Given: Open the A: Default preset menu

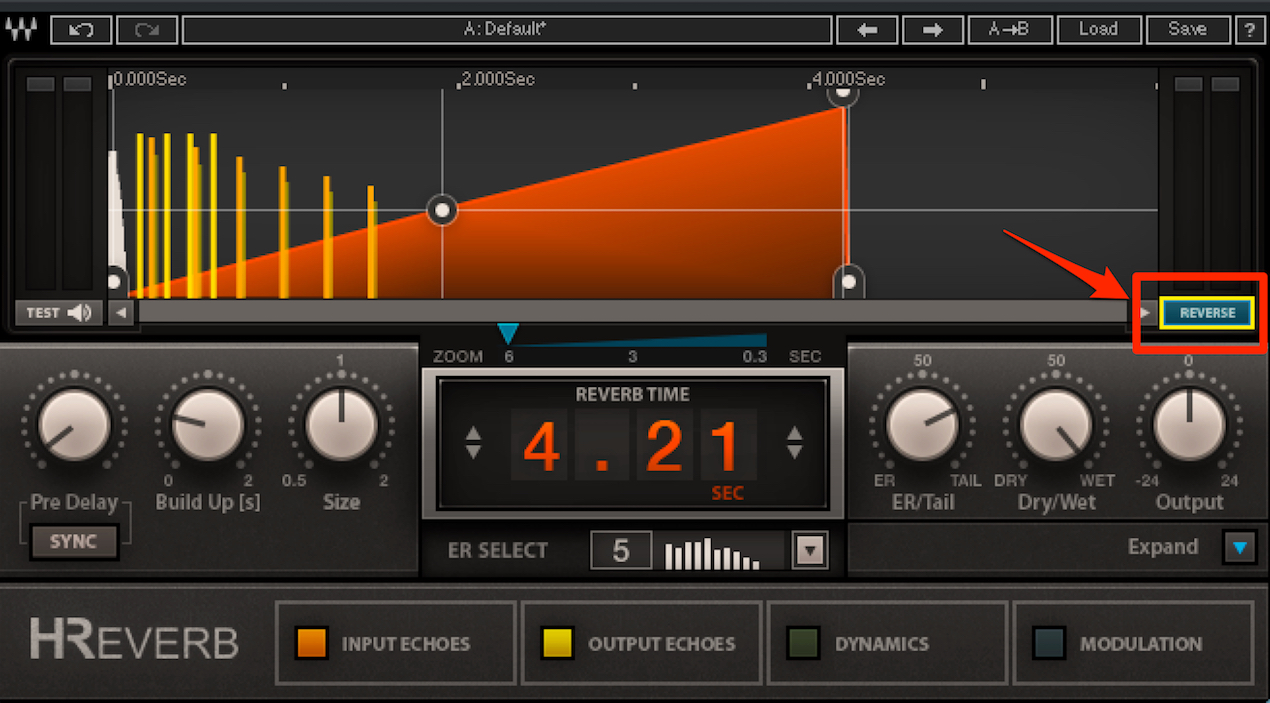Looking at the screenshot, I should click(507, 29).
